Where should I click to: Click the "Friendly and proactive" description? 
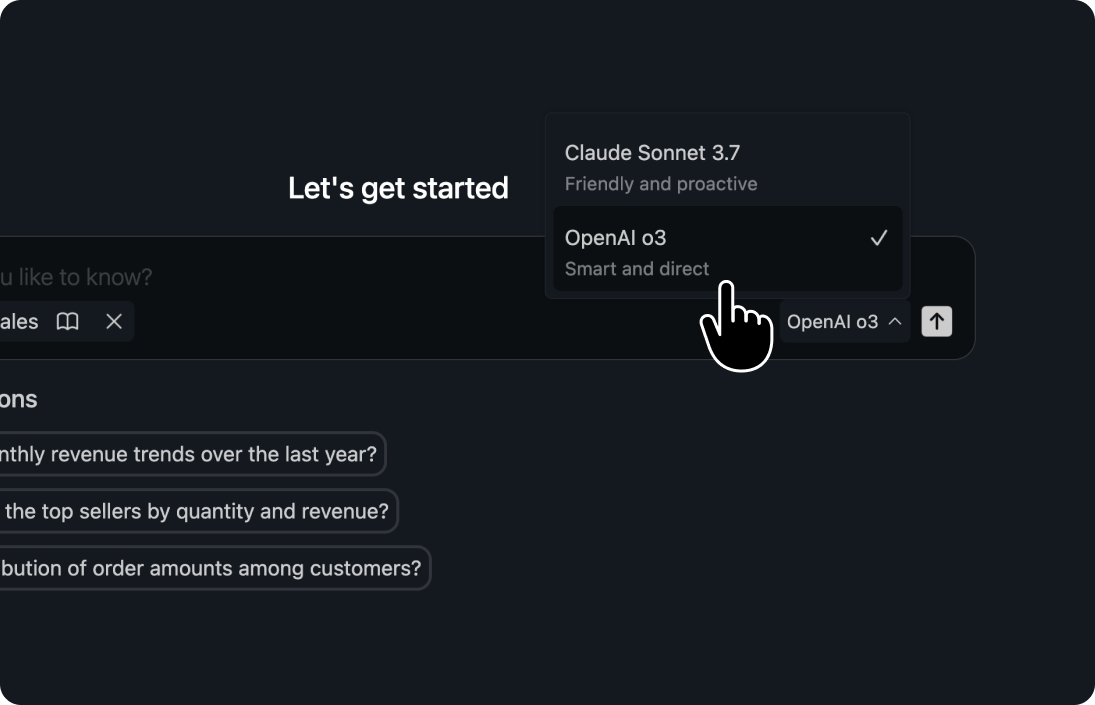tap(661, 184)
